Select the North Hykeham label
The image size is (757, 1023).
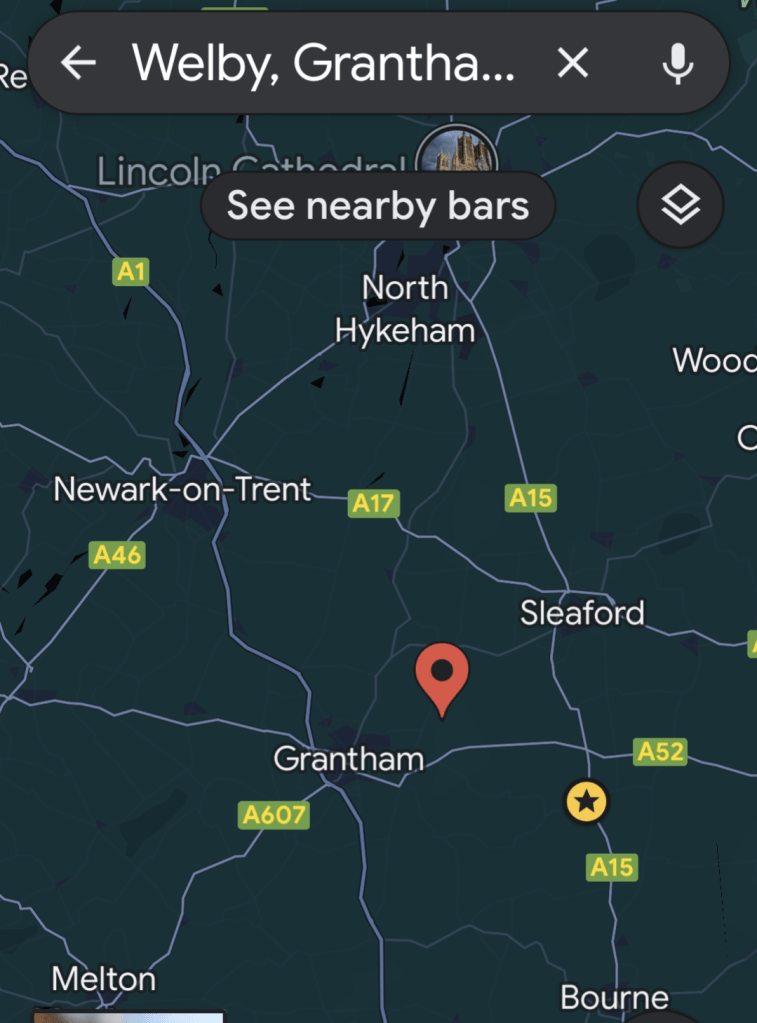pos(405,309)
